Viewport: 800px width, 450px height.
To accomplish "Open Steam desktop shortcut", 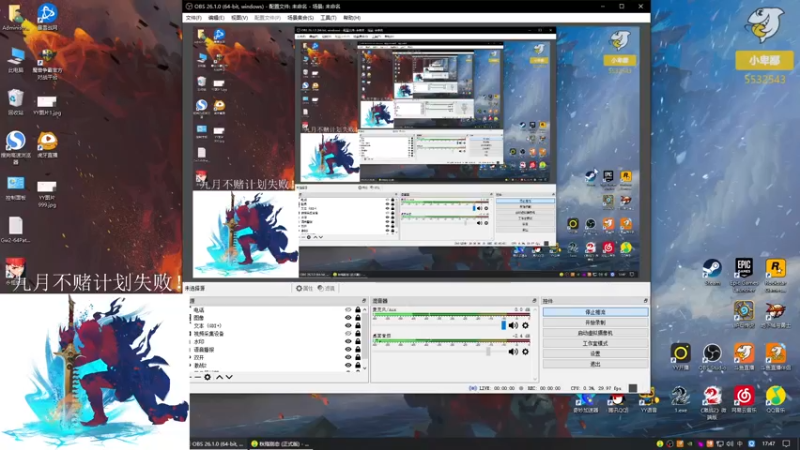I will click(x=712, y=272).
